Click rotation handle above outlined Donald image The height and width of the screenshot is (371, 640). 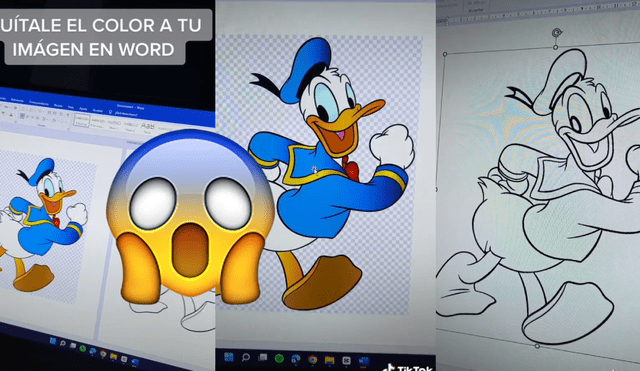[557, 33]
